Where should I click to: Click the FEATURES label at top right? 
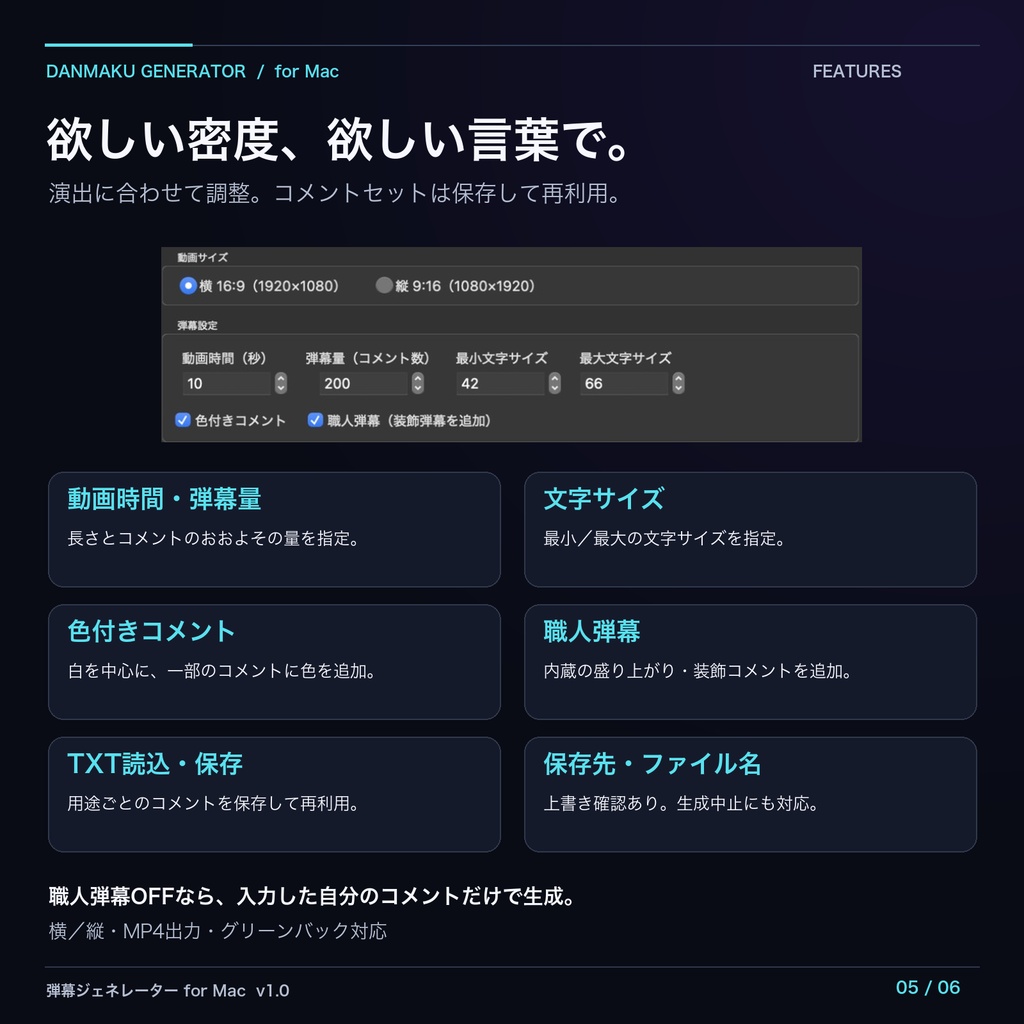[857, 71]
